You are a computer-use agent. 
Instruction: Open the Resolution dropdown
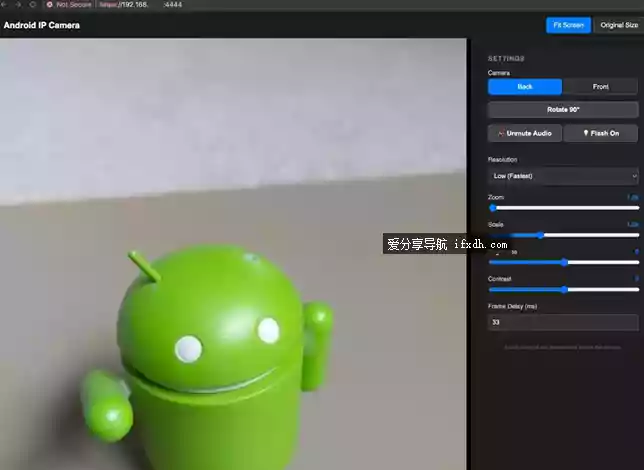tap(563, 176)
